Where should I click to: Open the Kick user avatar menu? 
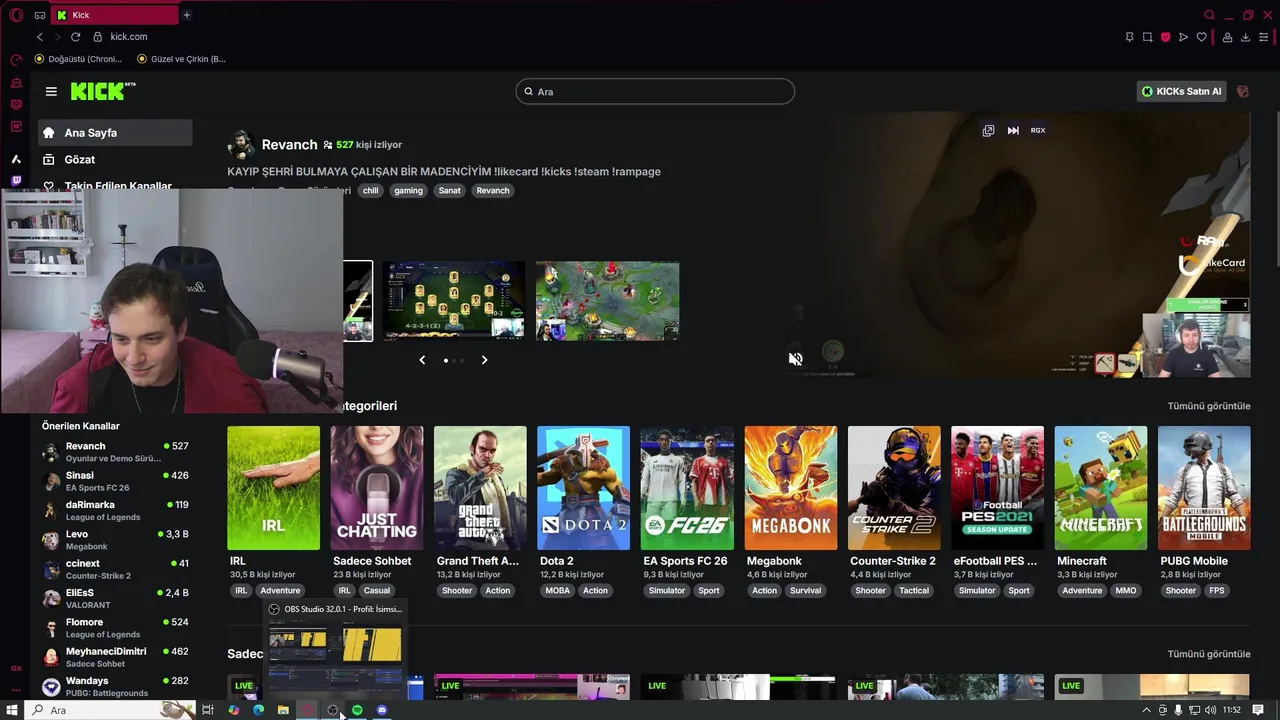(1243, 91)
